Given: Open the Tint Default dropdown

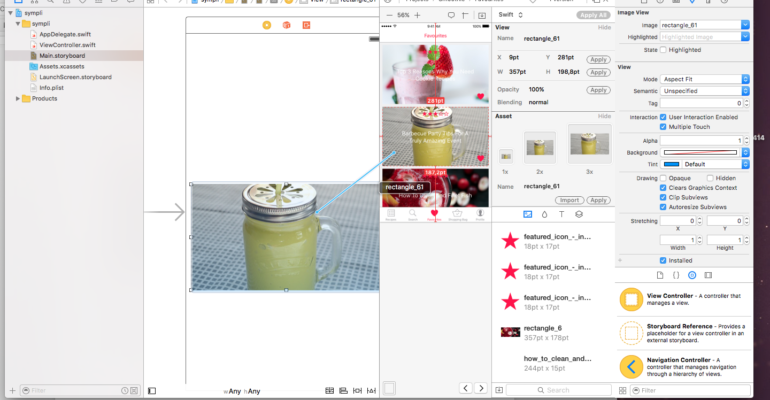Looking at the screenshot, I should click(745, 164).
